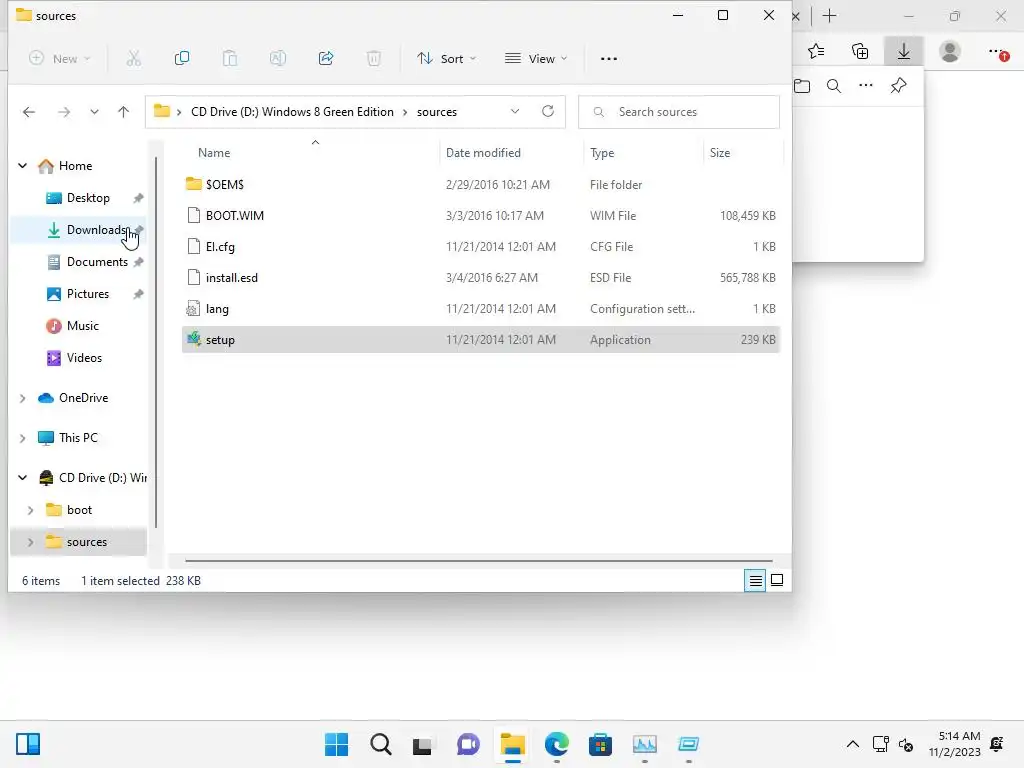1024x768 pixels.
Task: Expand the OneDrive tree node
Action: pos(22,398)
